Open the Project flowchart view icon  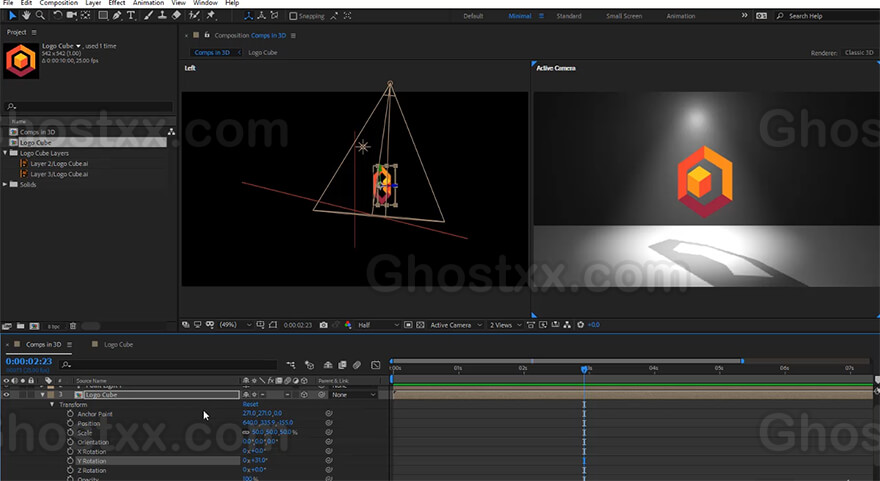[x=171, y=132]
